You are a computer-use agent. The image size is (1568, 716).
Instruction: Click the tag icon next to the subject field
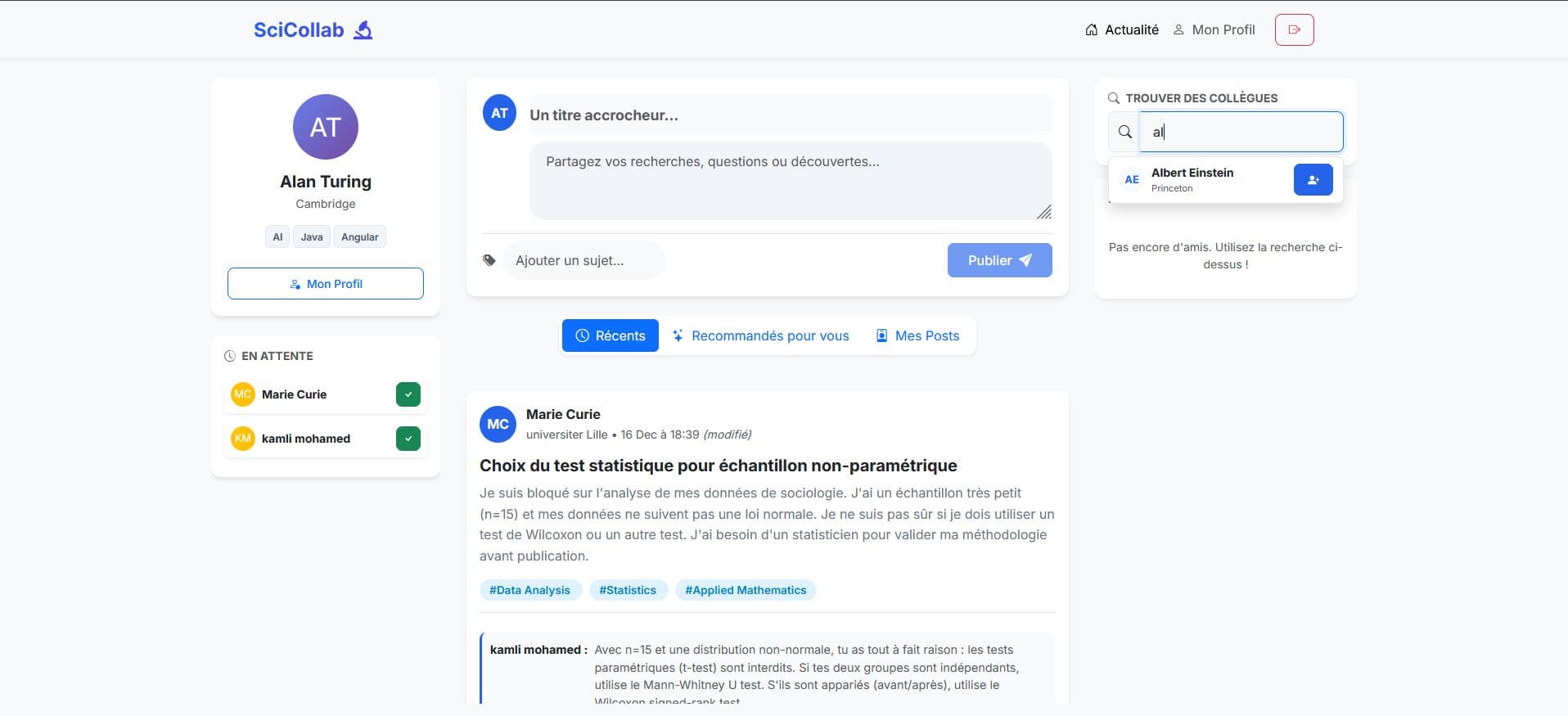click(x=489, y=260)
